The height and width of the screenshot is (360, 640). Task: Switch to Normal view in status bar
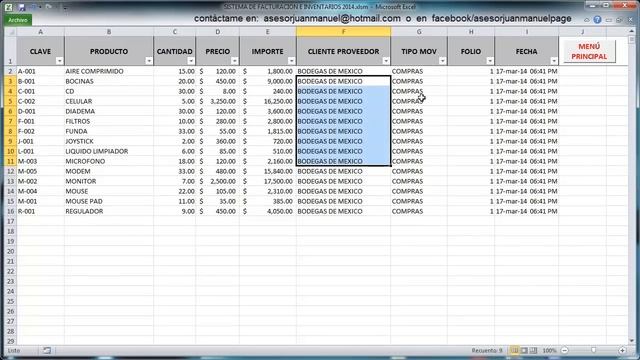click(x=515, y=351)
